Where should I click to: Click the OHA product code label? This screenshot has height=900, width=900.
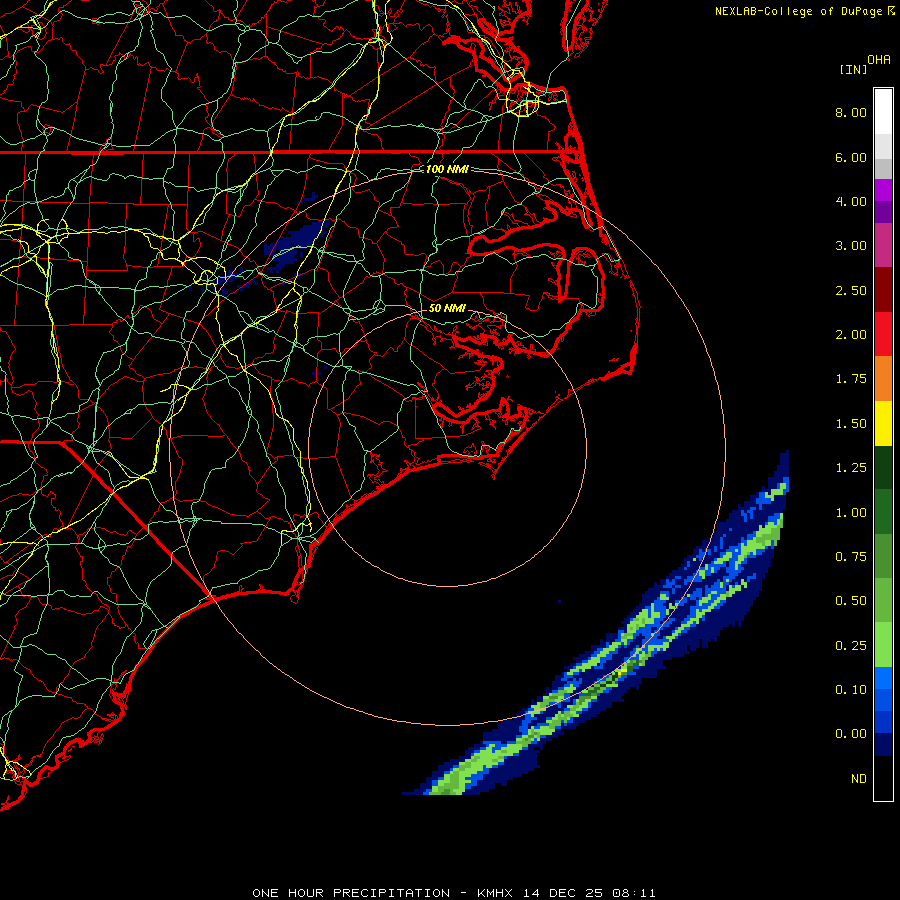pyautogui.click(x=879, y=60)
